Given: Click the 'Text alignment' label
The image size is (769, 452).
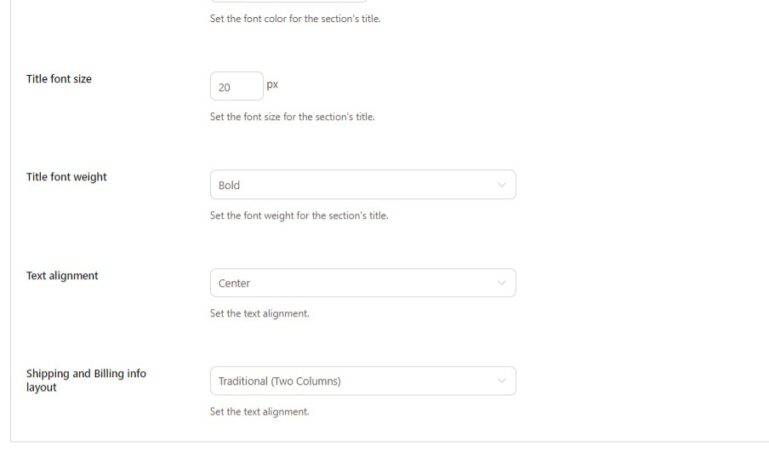Looking at the screenshot, I should (x=62, y=276).
